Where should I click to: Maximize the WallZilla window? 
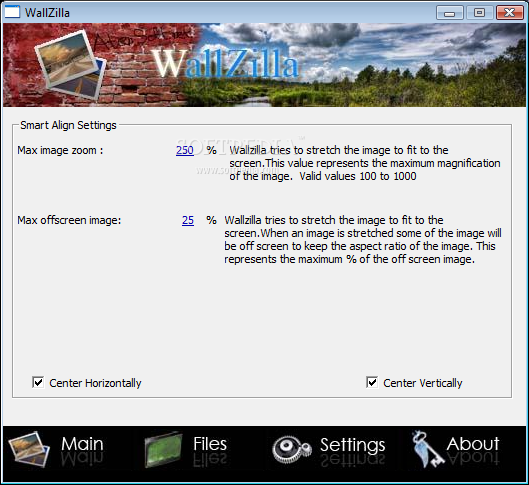[x=479, y=13]
